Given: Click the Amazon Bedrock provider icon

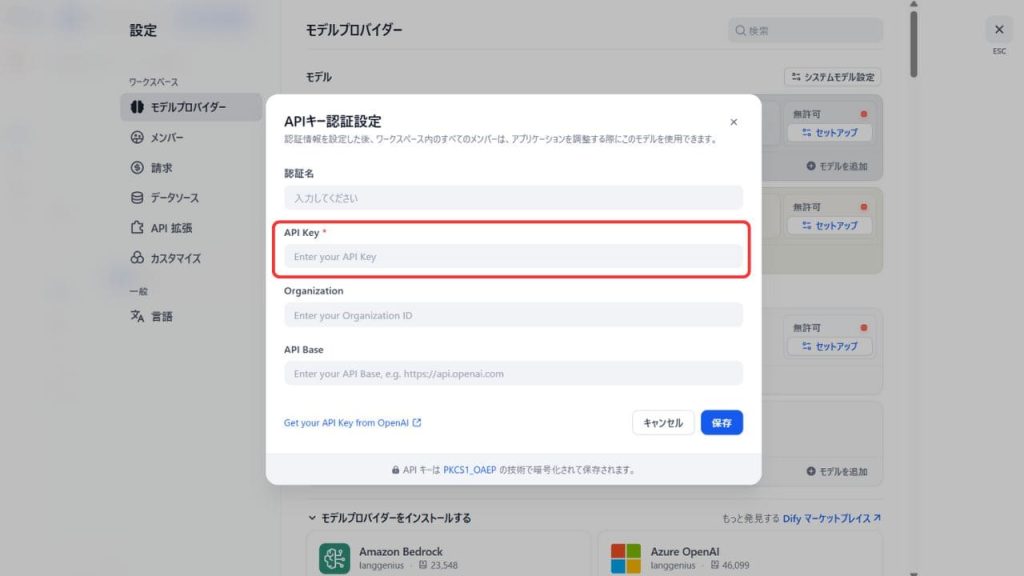Looking at the screenshot, I should [x=334, y=558].
